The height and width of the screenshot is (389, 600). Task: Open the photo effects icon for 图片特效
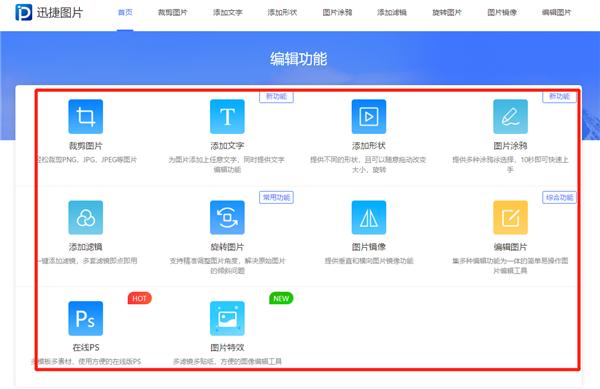(x=227, y=318)
